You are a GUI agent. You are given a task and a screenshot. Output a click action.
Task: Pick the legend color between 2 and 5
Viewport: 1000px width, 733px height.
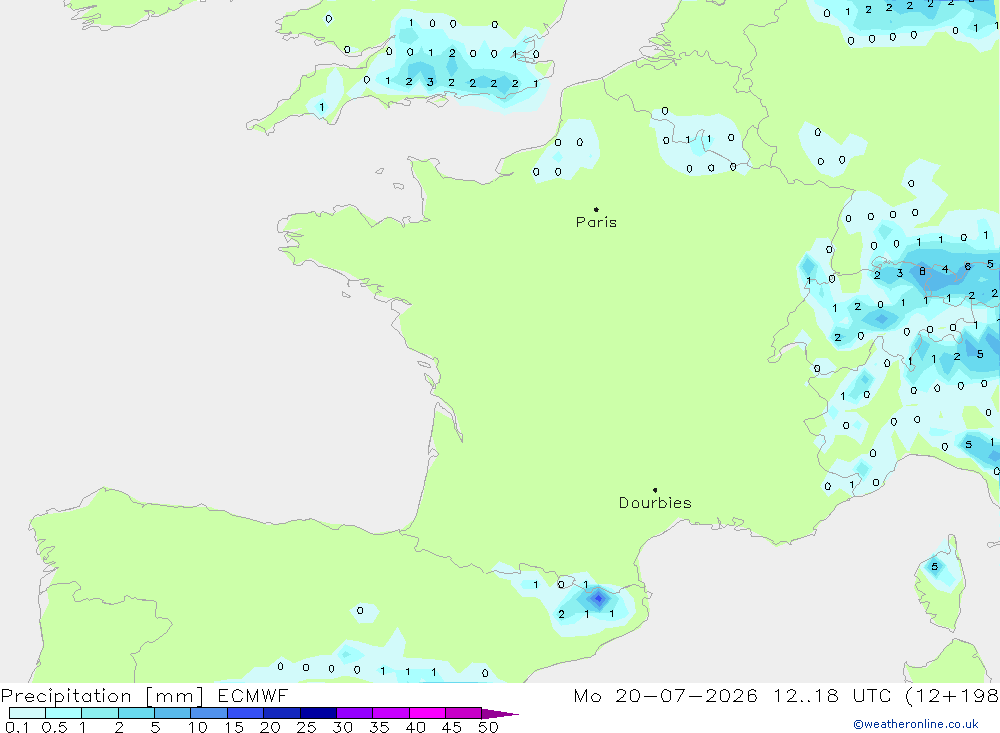click(x=136, y=713)
